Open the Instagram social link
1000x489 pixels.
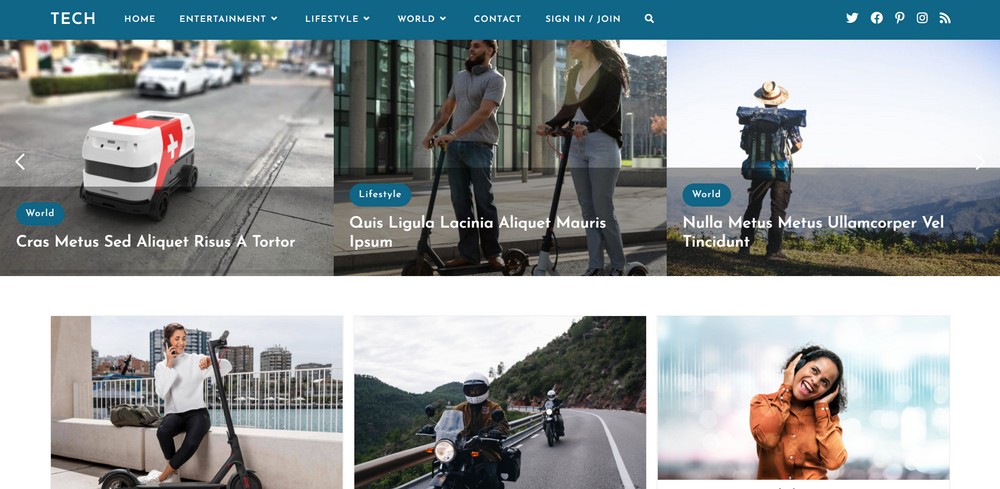pyautogui.click(x=922, y=18)
